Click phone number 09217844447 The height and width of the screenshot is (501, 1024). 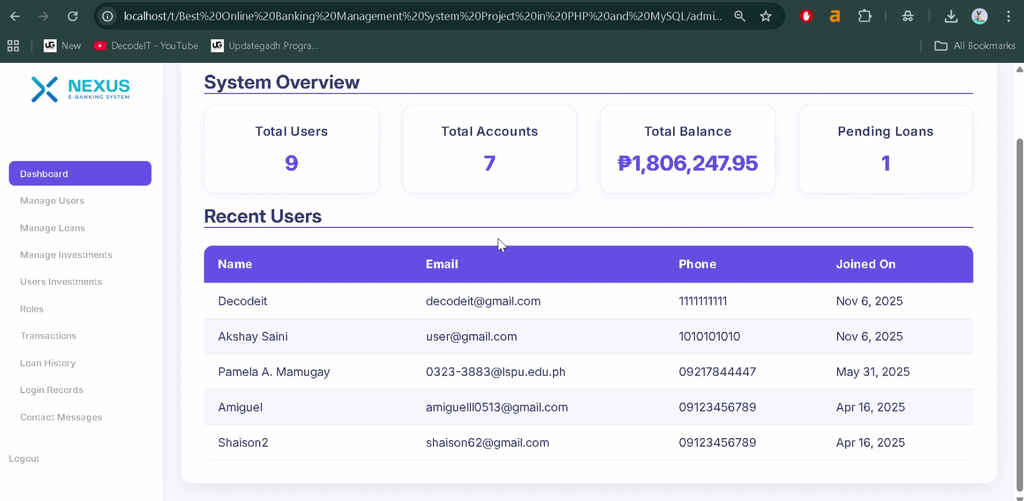tap(717, 372)
